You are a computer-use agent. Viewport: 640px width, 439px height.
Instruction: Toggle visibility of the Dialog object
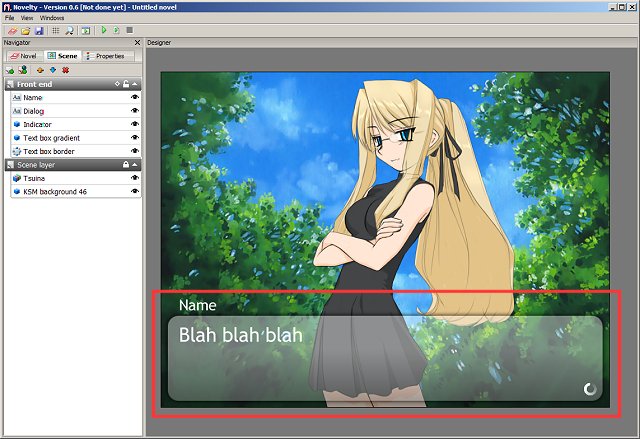pos(134,111)
